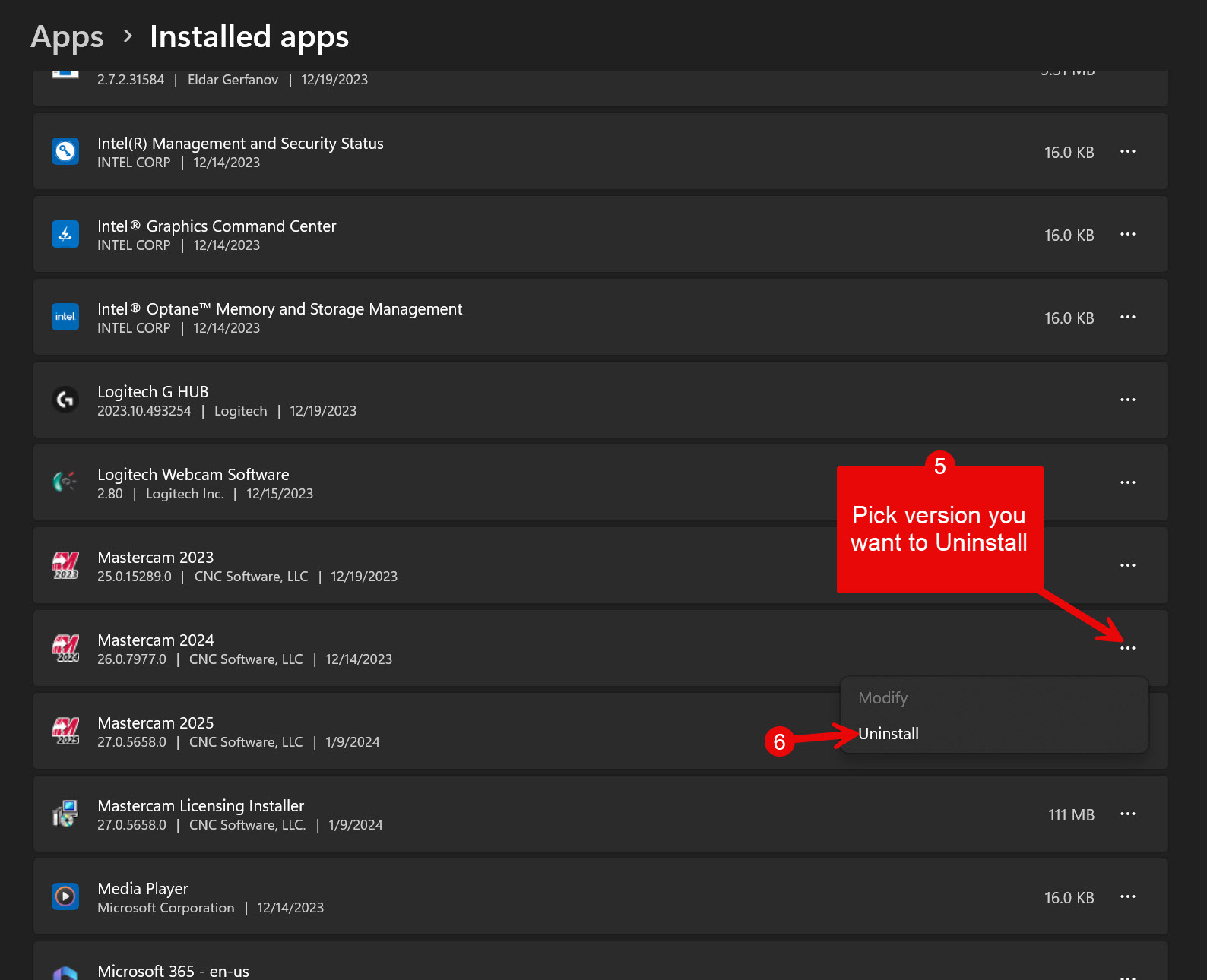Click the Logitech Webcam Software app icon
The image size is (1207, 980).
coord(65,482)
